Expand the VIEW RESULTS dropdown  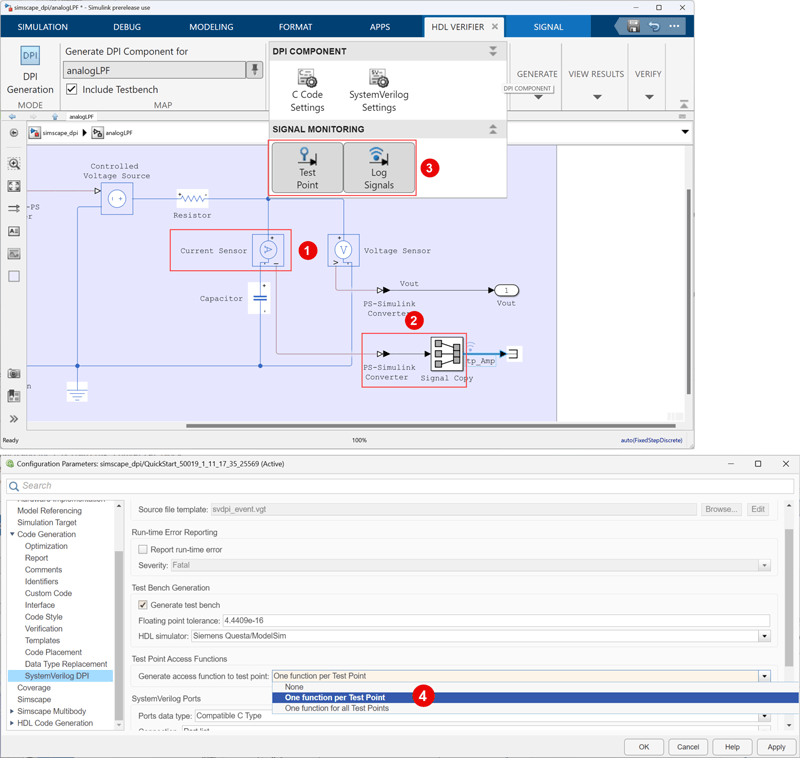click(597, 96)
